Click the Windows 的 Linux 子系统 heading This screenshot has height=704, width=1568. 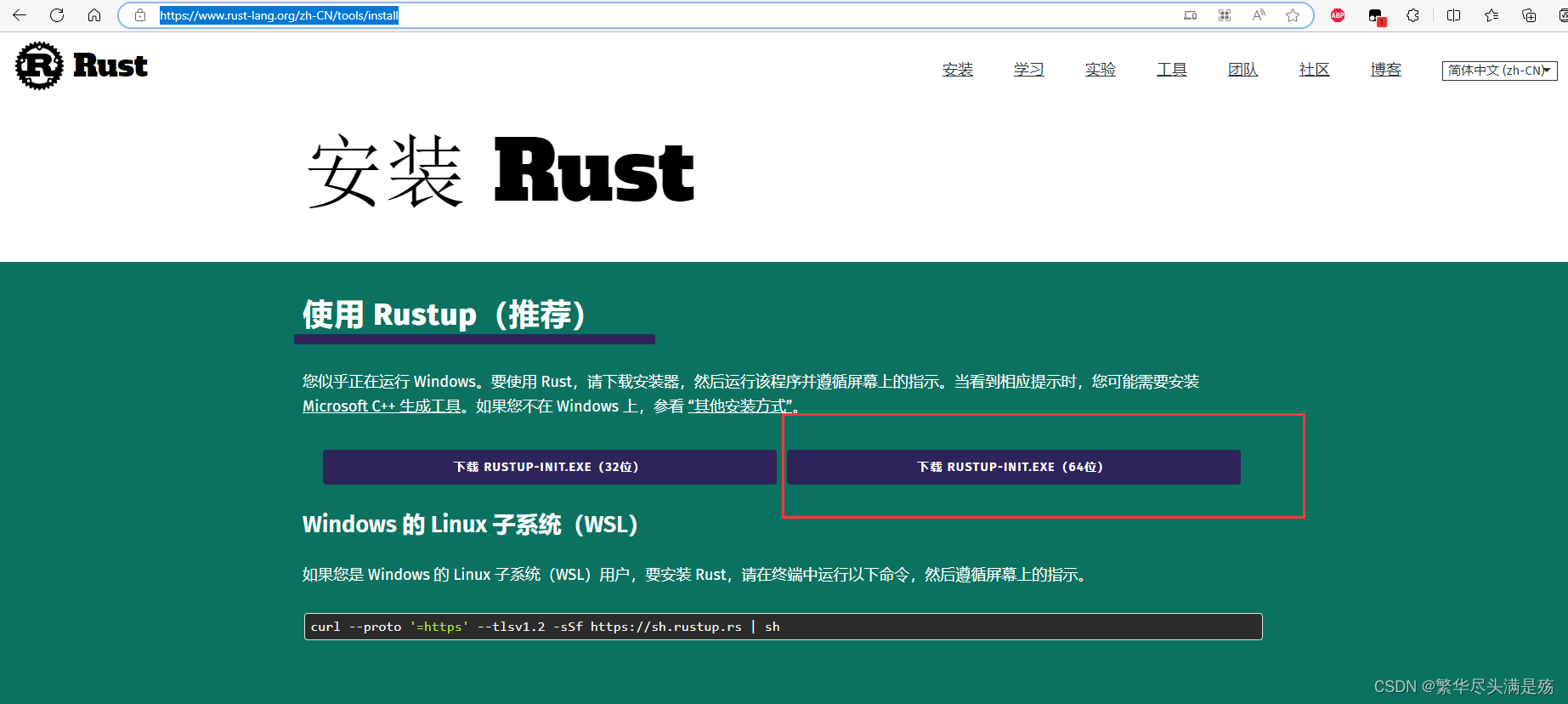(470, 524)
